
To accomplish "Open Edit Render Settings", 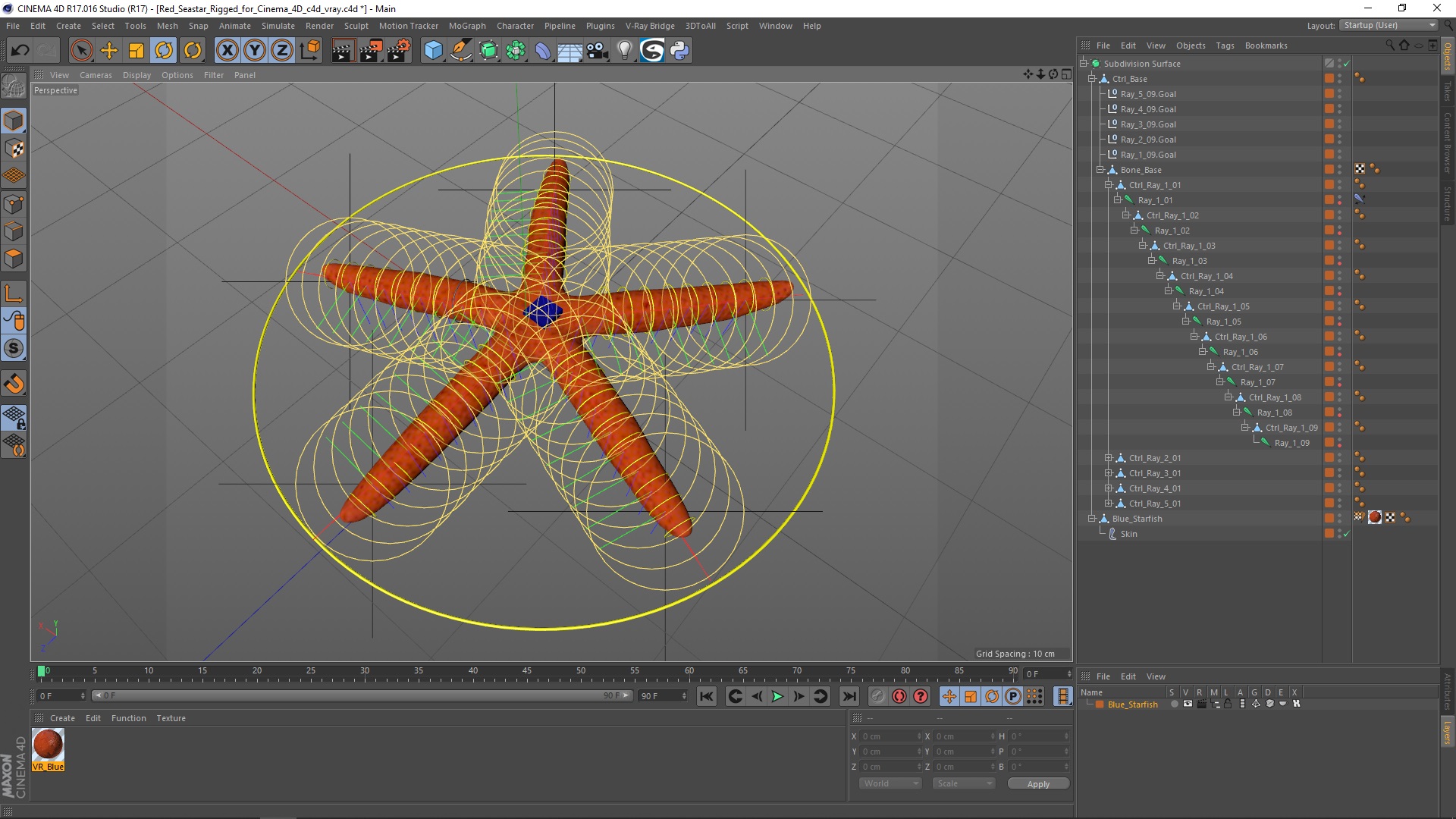I will pos(399,51).
